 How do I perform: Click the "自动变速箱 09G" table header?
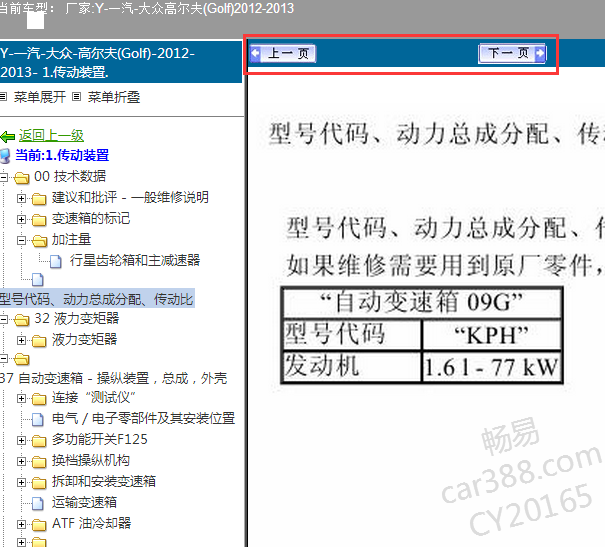click(x=422, y=302)
